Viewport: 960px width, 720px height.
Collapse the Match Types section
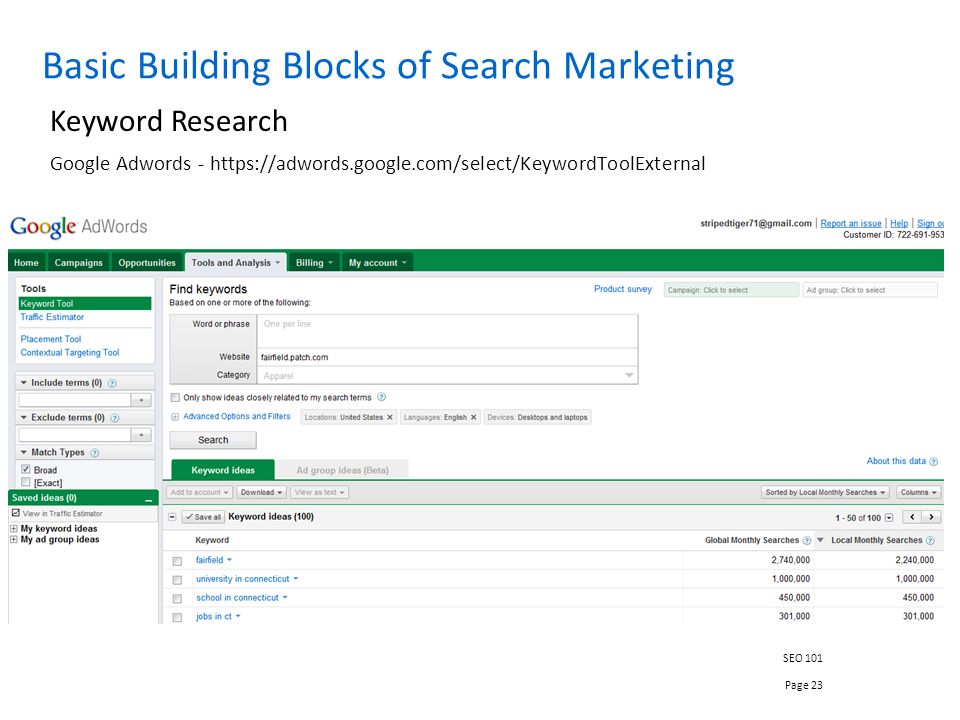pyautogui.click(x=24, y=452)
